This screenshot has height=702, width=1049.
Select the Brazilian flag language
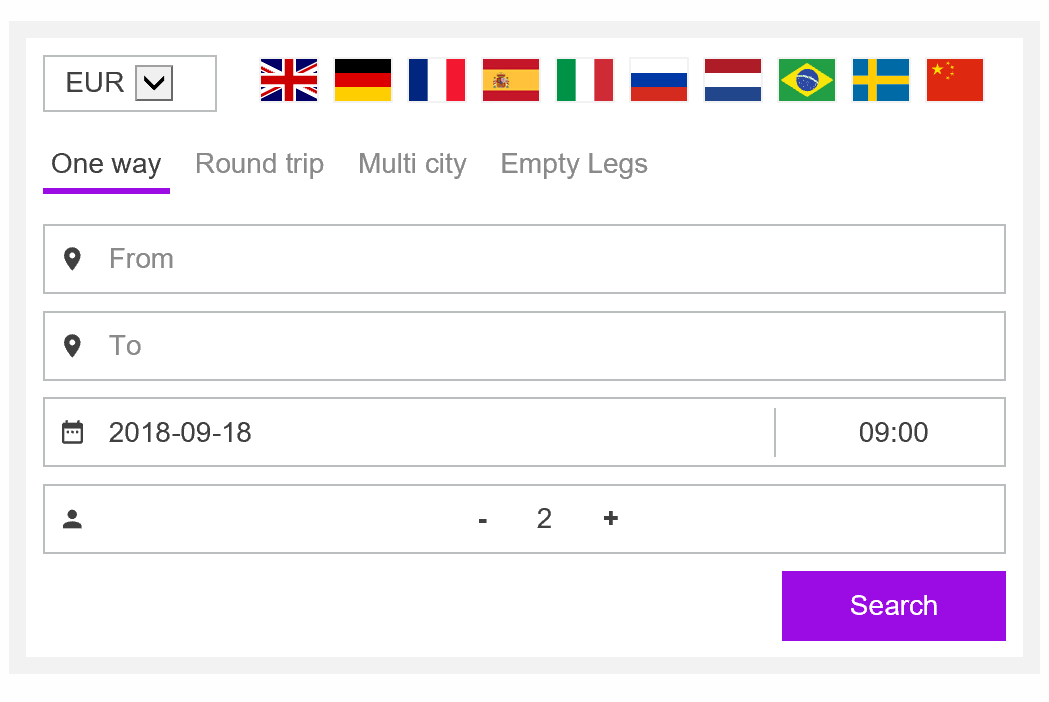pos(807,80)
